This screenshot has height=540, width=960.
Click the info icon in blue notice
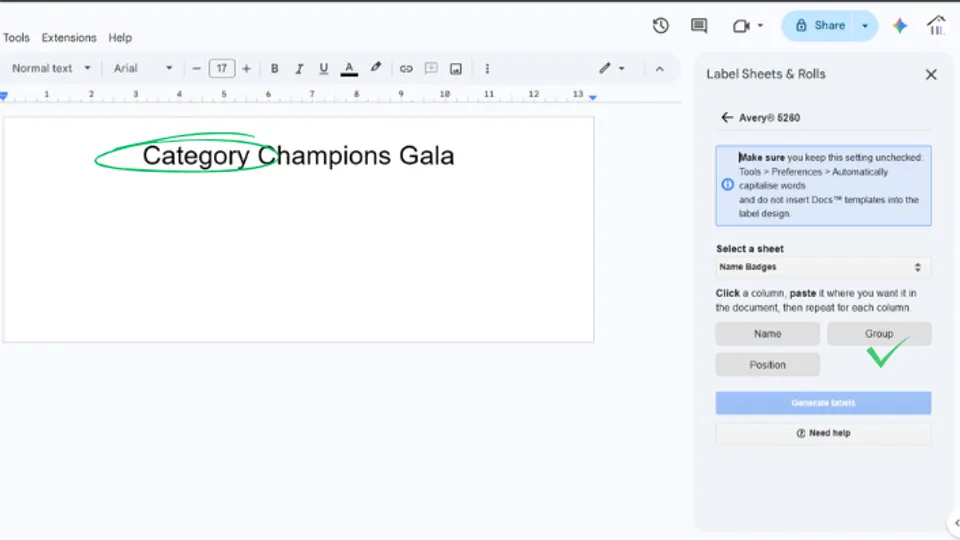click(727, 185)
